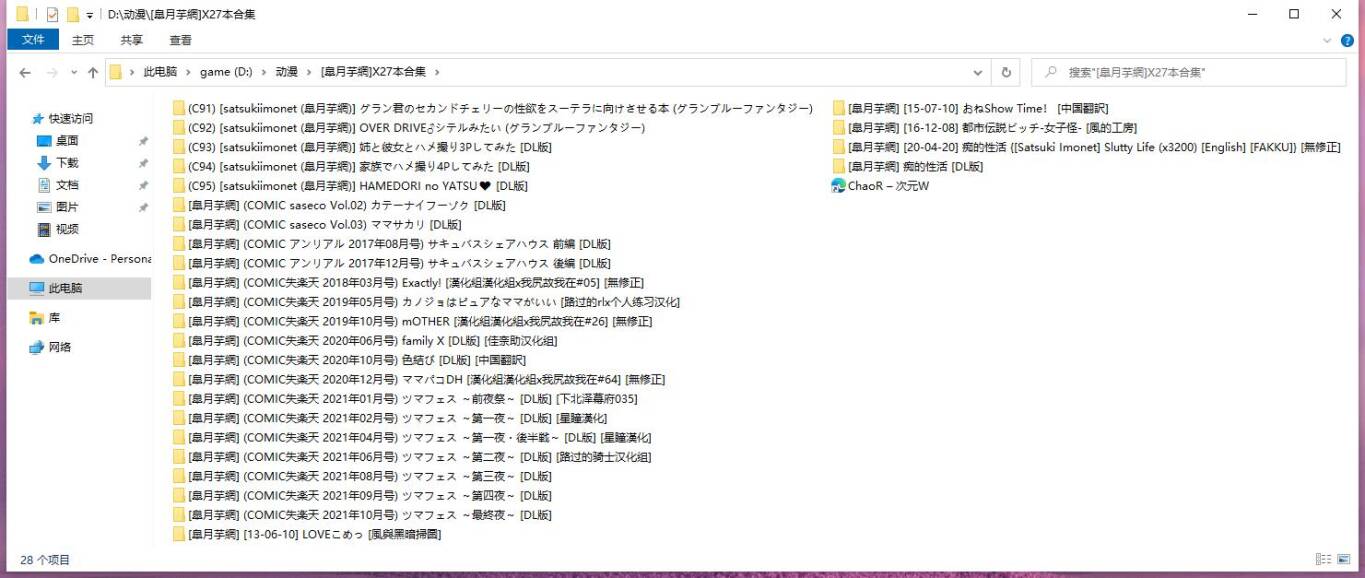The image size is (1365, 578).
Task: Open the address bar history dropdown
Action: click(x=978, y=72)
